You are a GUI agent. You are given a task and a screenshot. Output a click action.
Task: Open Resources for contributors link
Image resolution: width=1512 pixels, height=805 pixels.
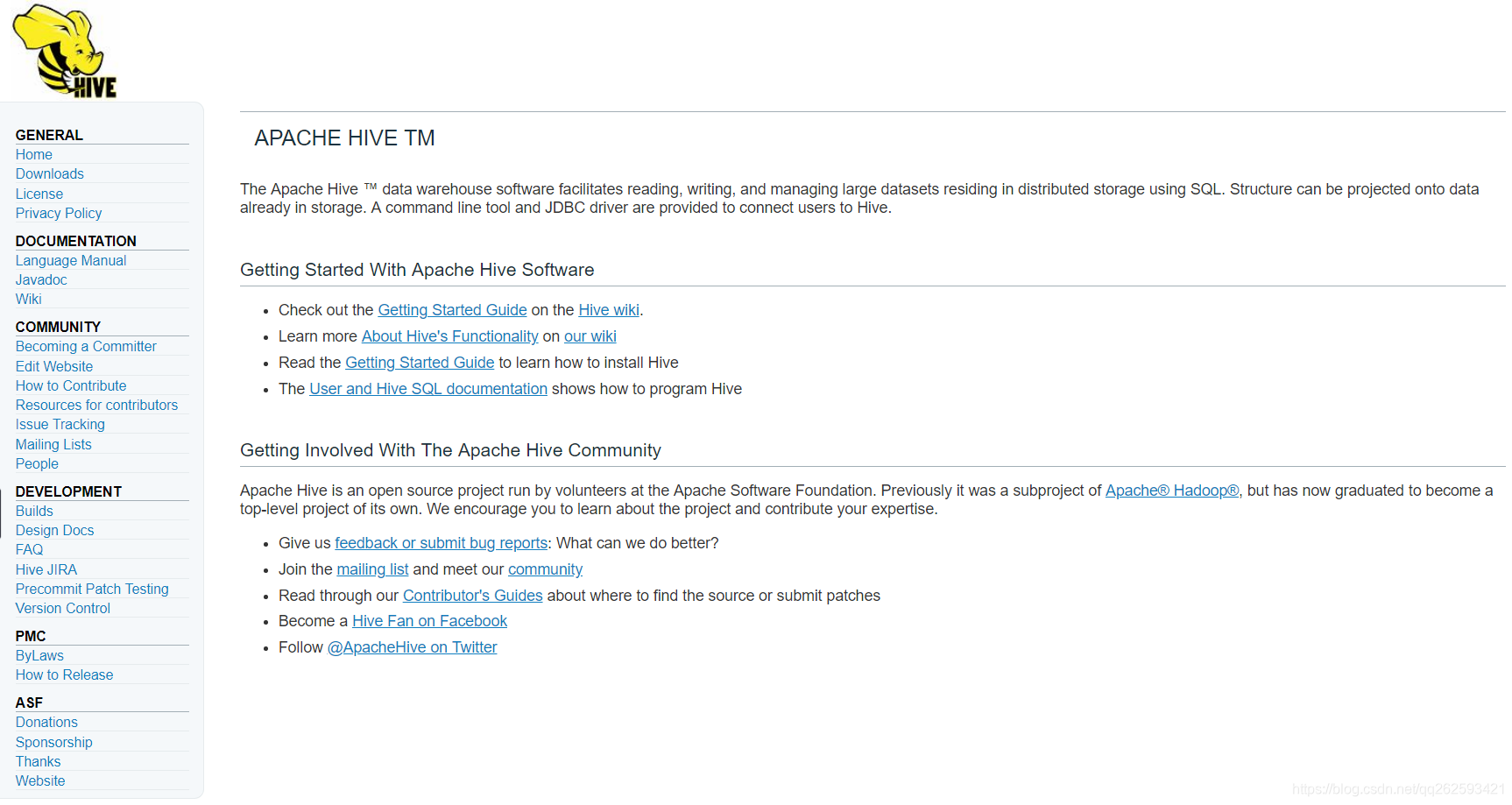tap(96, 405)
